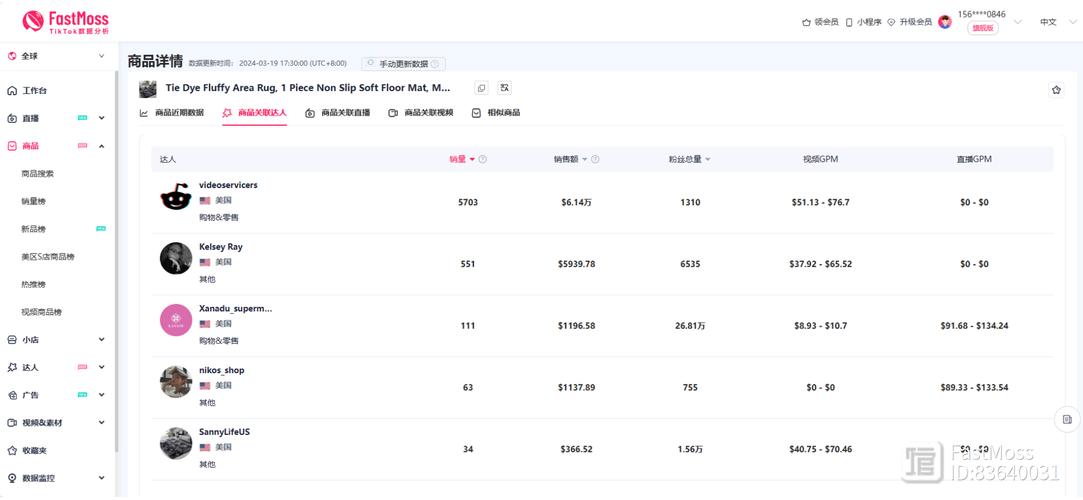Click the help icon next to 销量 column
1083x500 pixels.
[x=483, y=160]
